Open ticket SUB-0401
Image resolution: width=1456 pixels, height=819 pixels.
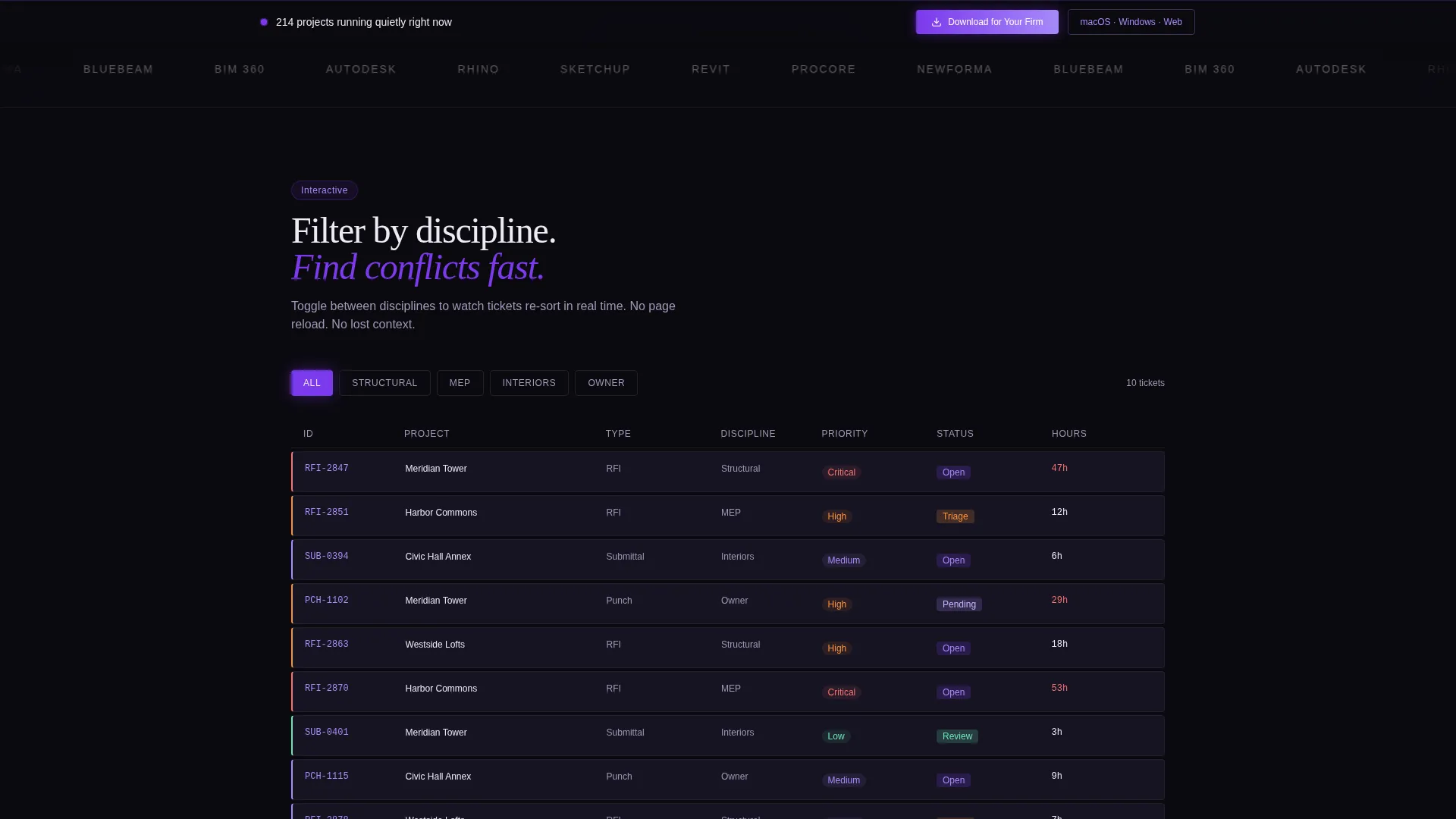coord(728,736)
